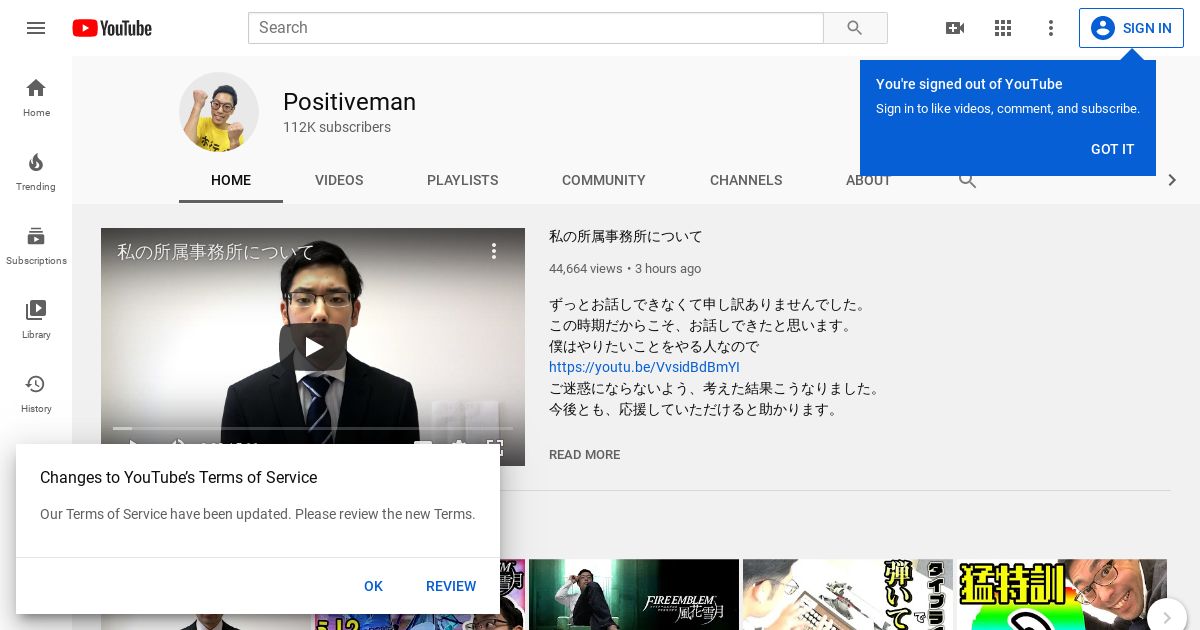This screenshot has height=630, width=1200.
Task: Click the Positiveman channel avatar
Action: (219, 112)
